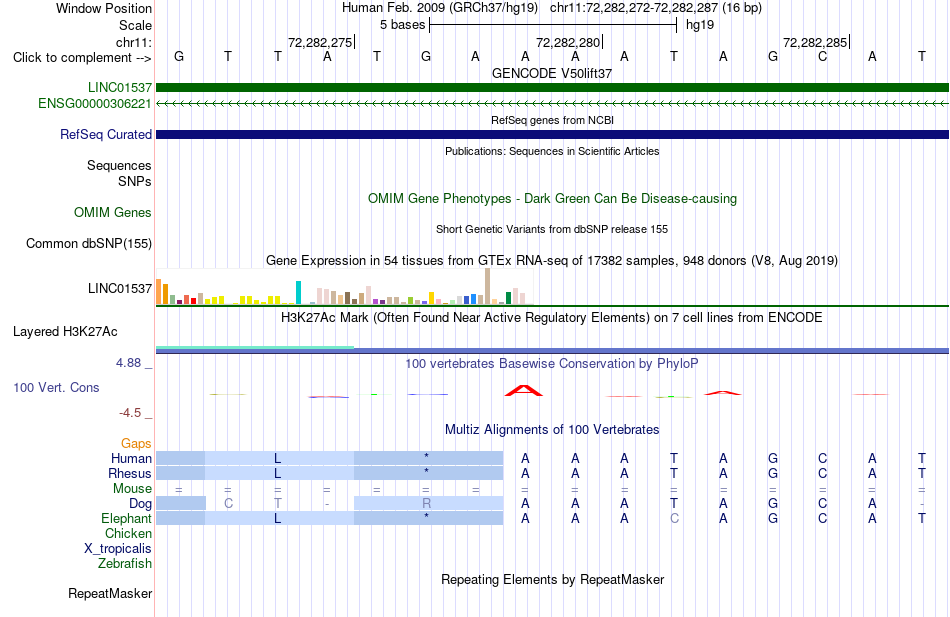Click the Scale row label
Image resolution: width=950 pixels, height=617 pixels.
click(x=135, y=25)
